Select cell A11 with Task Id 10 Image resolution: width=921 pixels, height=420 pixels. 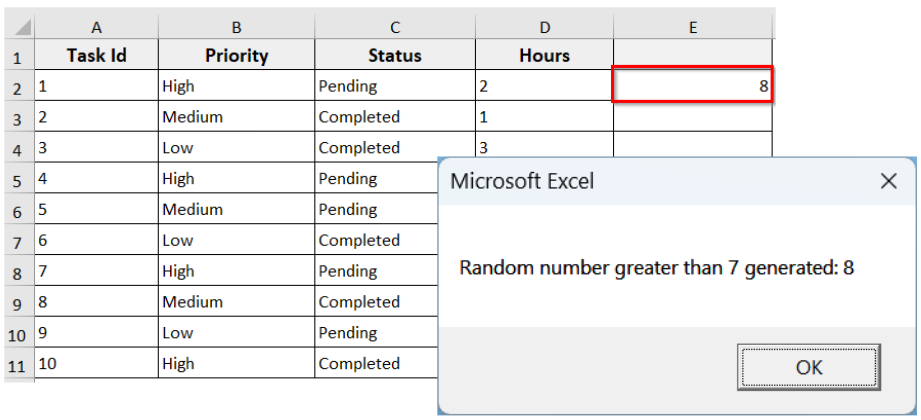[96, 364]
